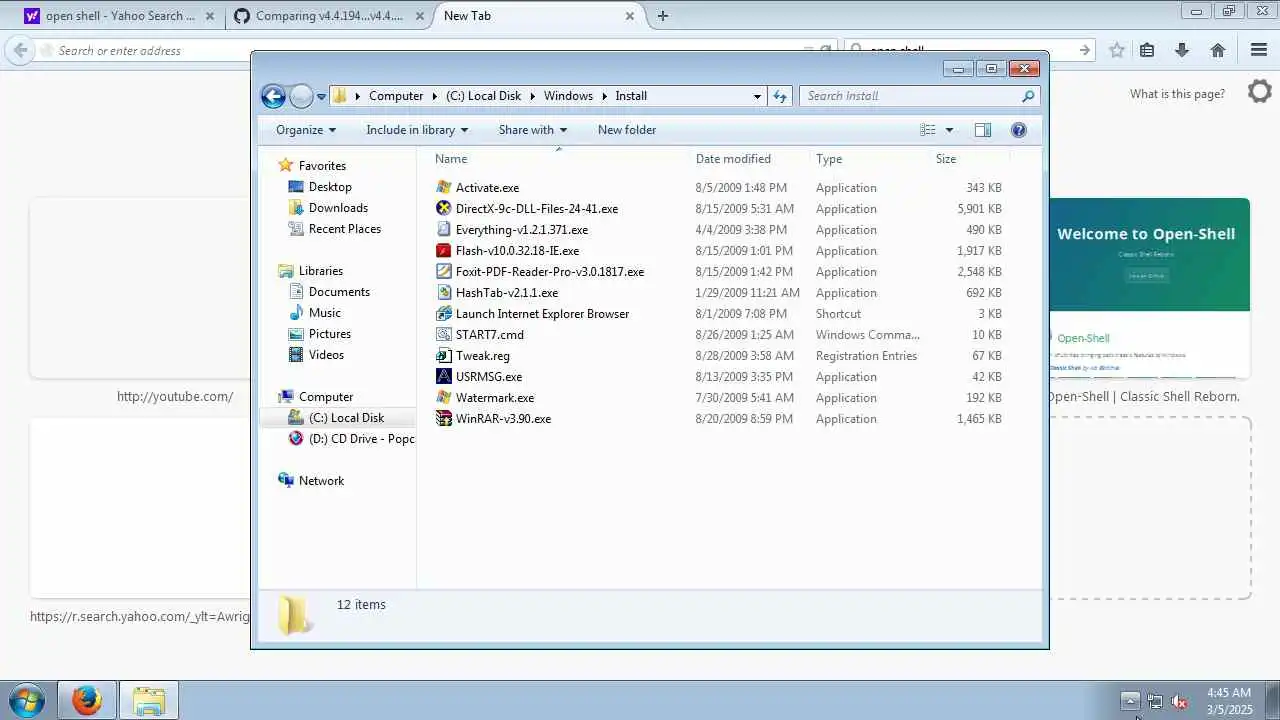The image size is (1280, 720).
Task: Toggle the preview pane button
Action: point(983,130)
